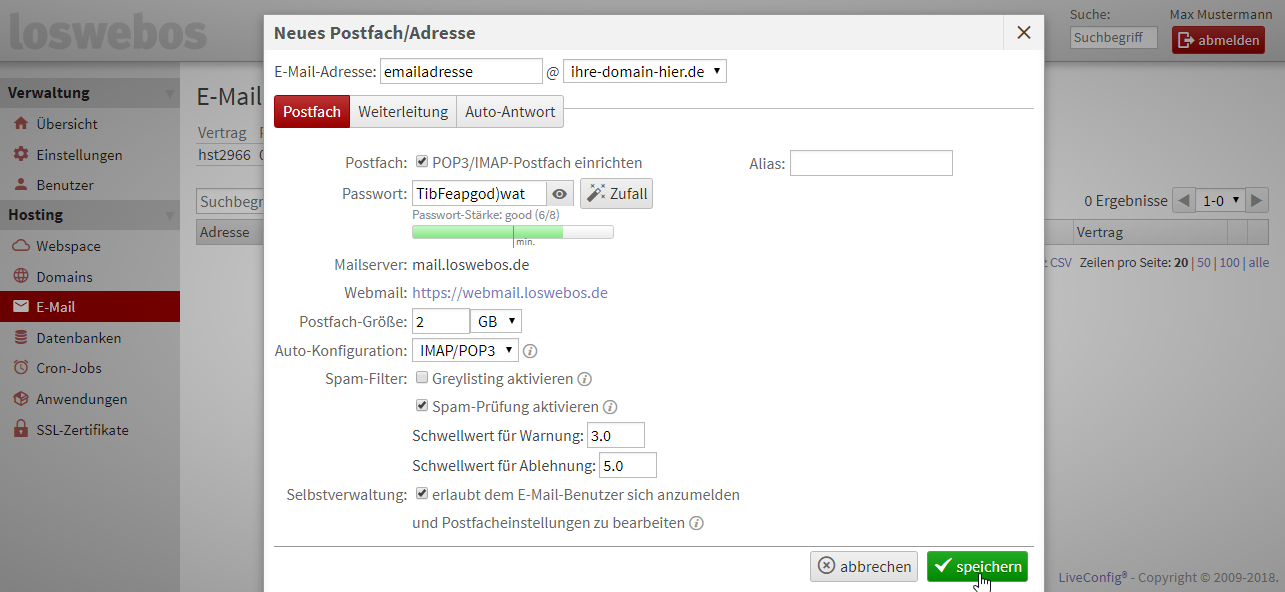Open Anwendungen from the sidebar
This screenshot has height=592, width=1285.
(81, 399)
